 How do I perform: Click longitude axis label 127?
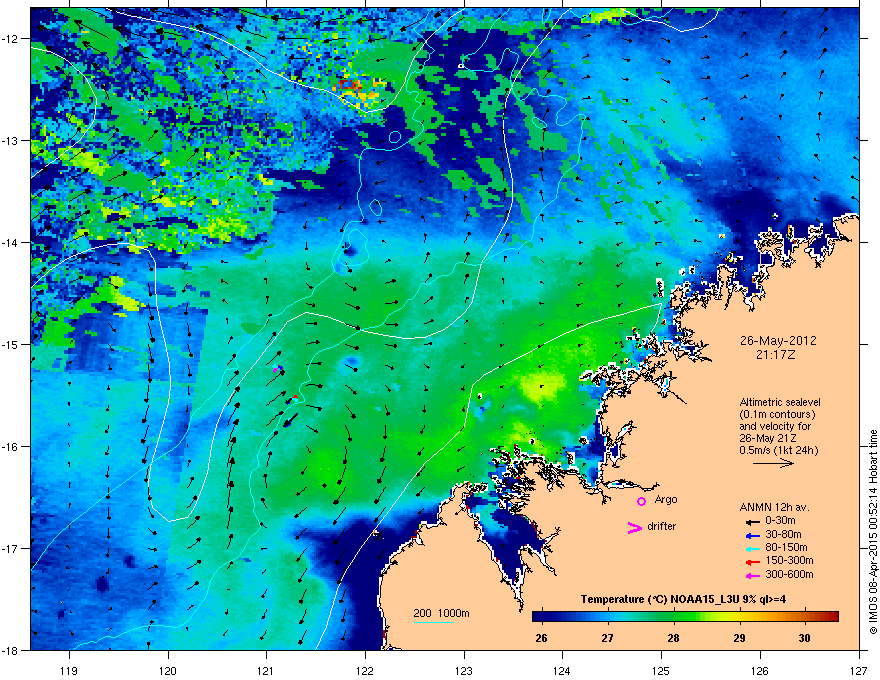click(859, 671)
